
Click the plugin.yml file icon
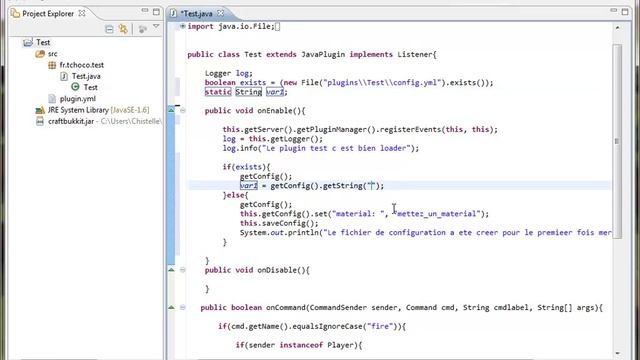tap(52, 99)
